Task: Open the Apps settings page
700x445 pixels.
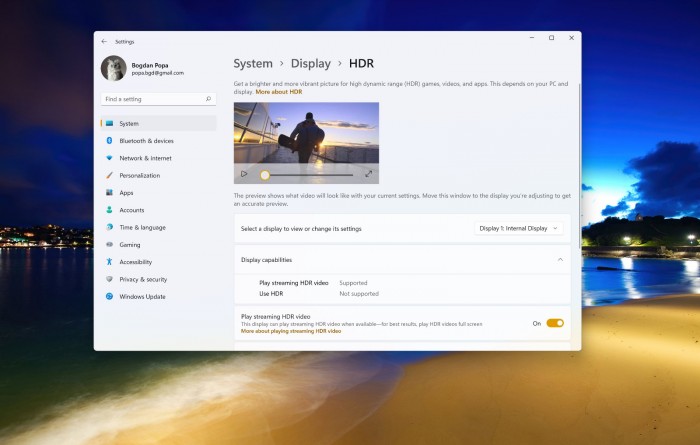Action: tap(126, 193)
